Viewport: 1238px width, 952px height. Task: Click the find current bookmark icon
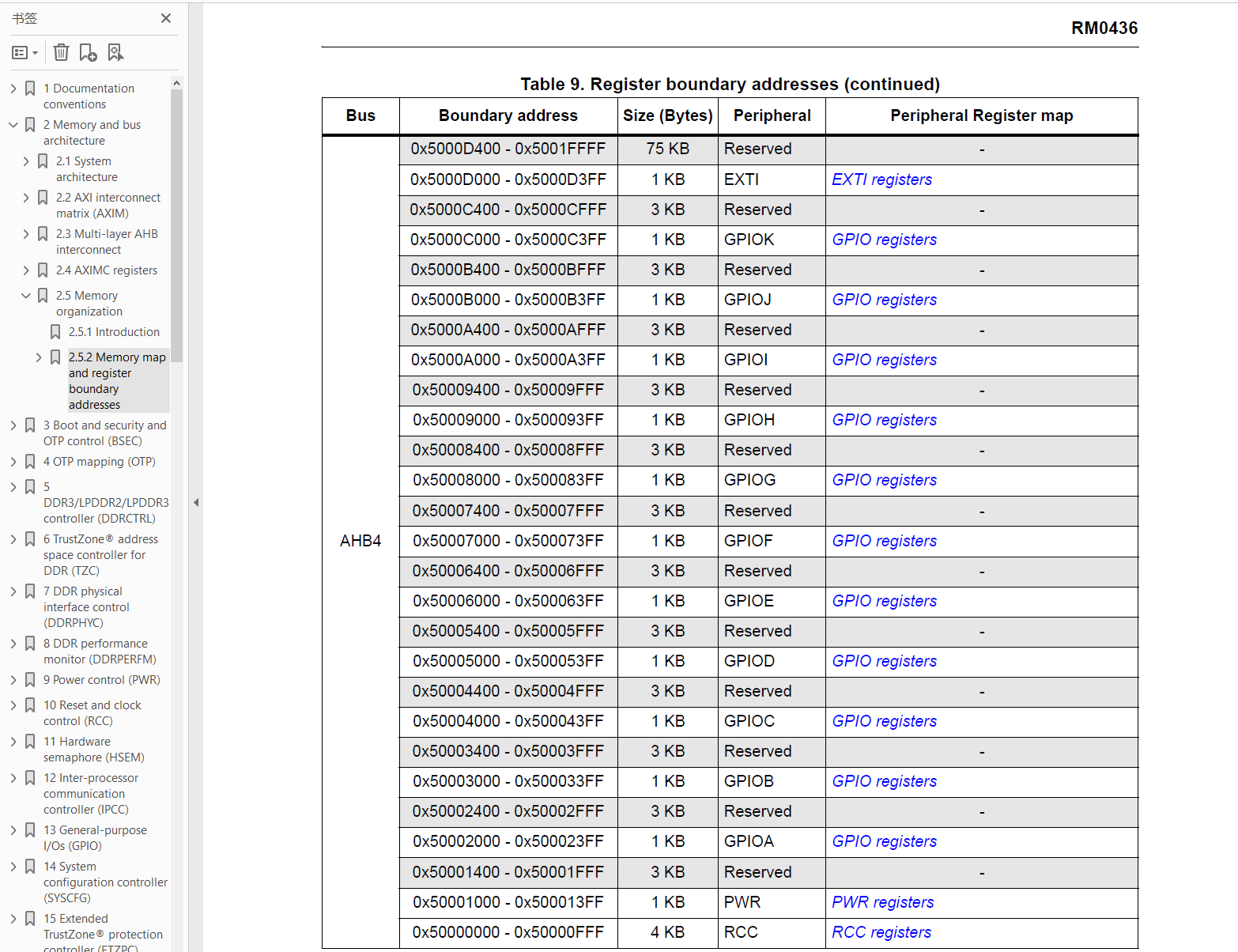115,52
